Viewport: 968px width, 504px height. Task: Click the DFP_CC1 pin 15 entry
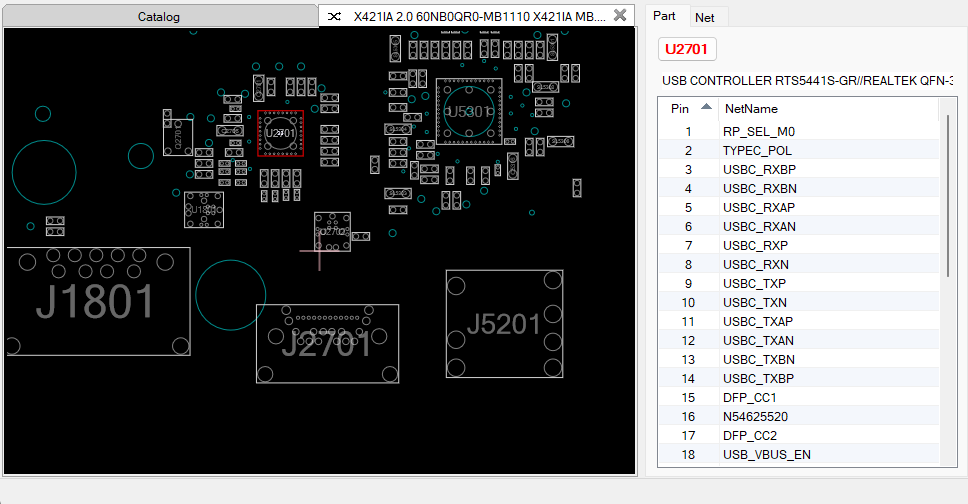[x=798, y=398]
